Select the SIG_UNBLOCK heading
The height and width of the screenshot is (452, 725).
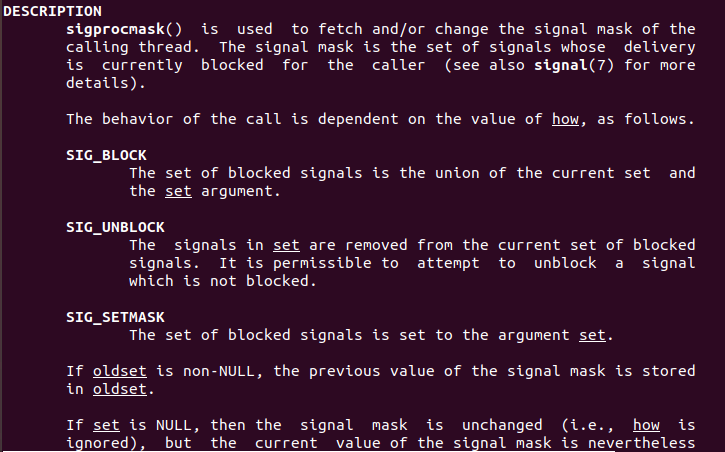pyautogui.click(x=116, y=228)
